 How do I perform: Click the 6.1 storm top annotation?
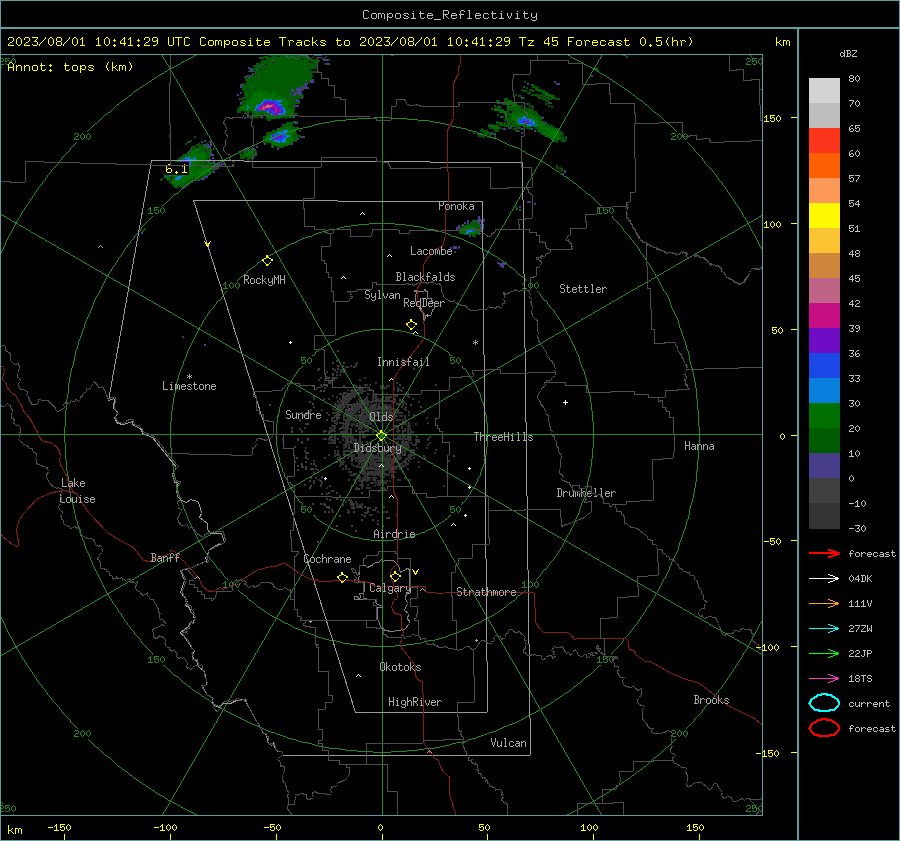pyautogui.click(x=176, y=169)
